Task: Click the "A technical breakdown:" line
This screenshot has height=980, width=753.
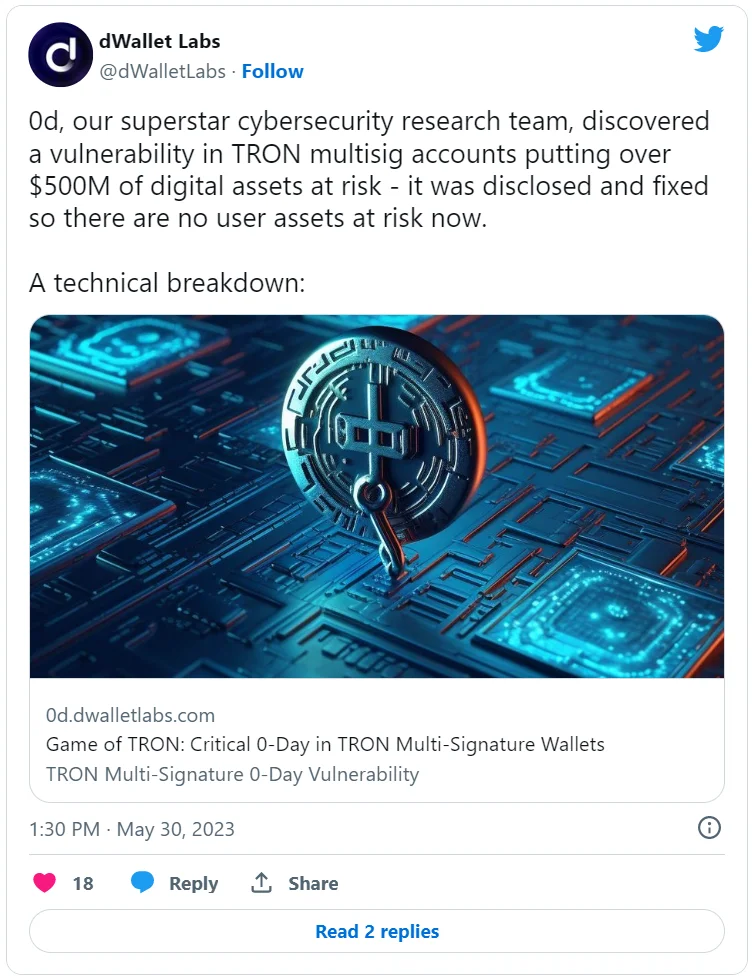Action: pyautogui.click(x=166, y=283)
